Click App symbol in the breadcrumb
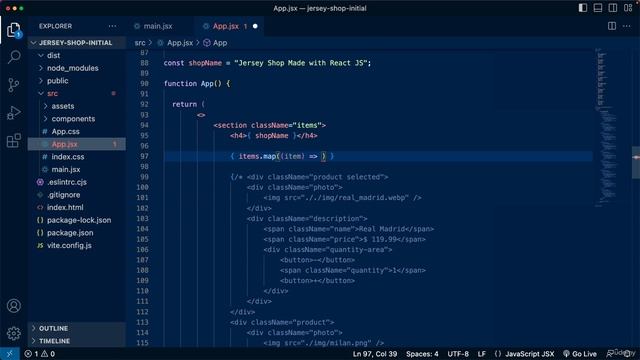Viewport: 640px width, 360px height. [x=220, y=43]
